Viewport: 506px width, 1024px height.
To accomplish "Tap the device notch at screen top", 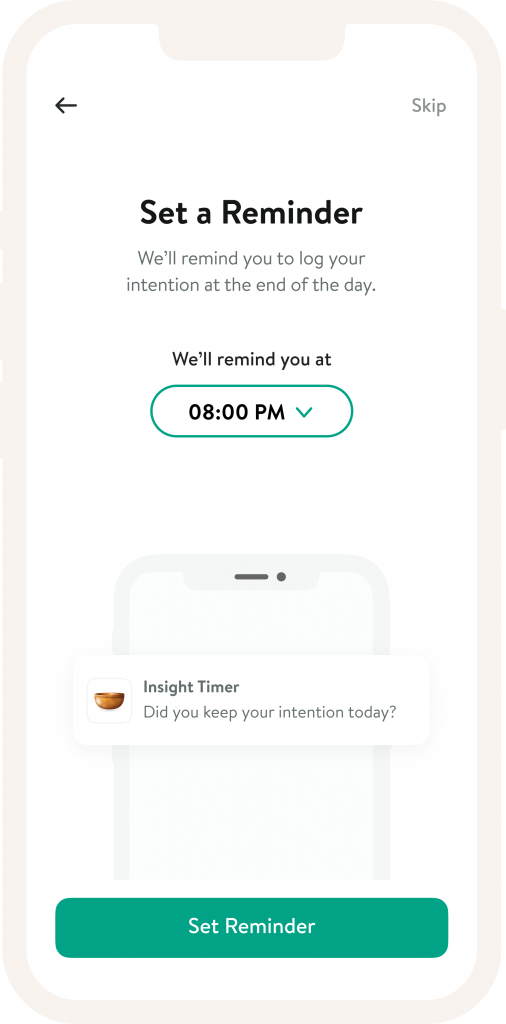I will point(252,41).
